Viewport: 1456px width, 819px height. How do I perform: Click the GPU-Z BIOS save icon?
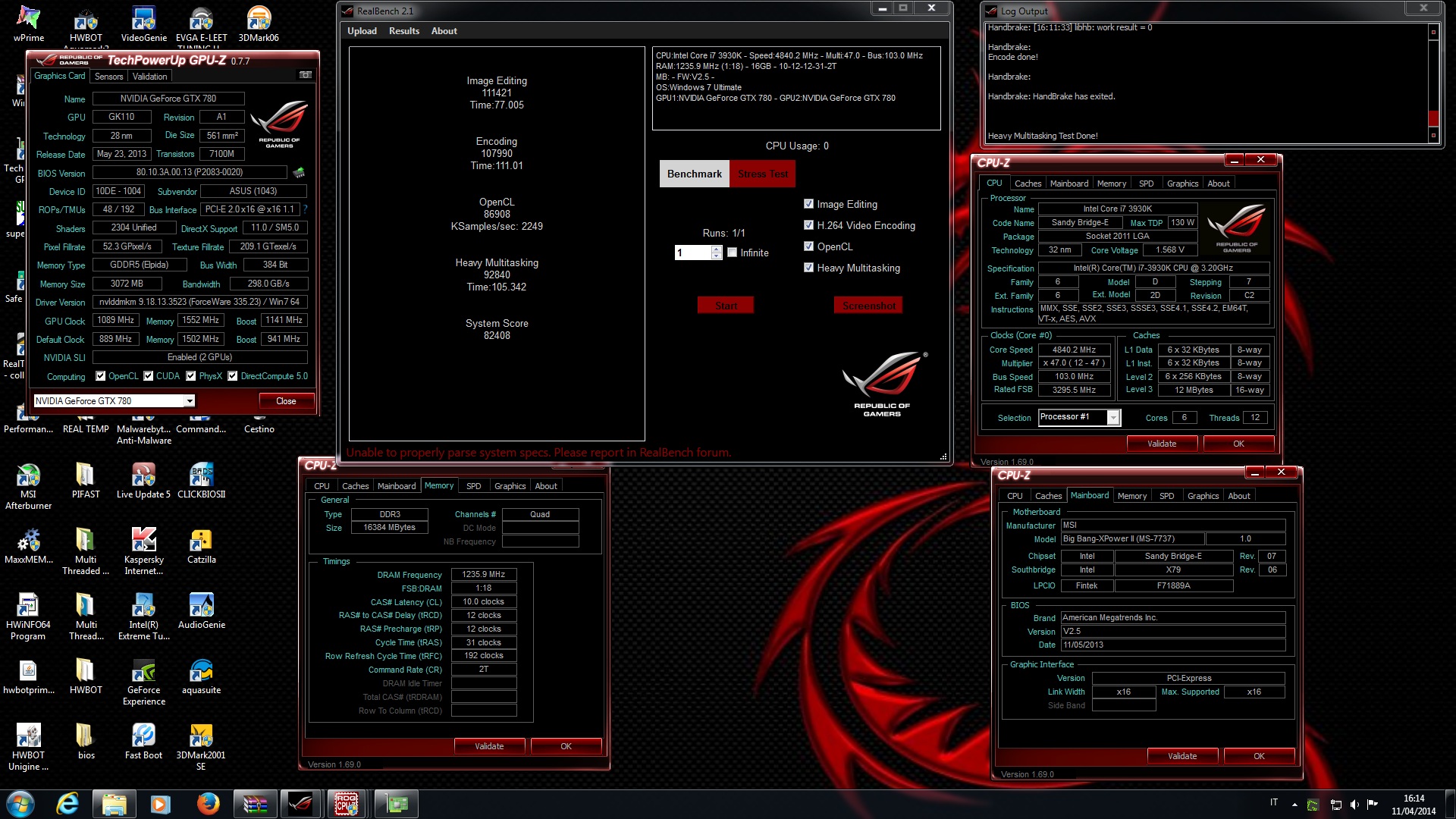(299, 173)
